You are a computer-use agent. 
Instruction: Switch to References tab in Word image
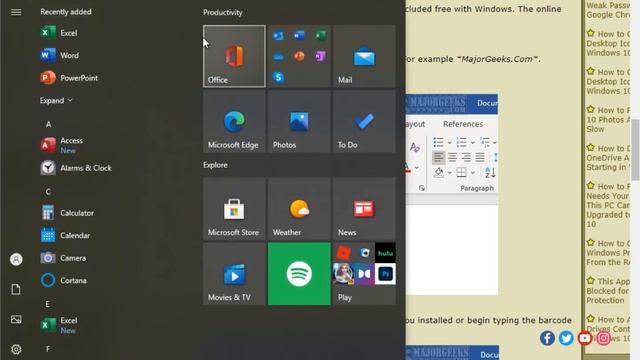[463, 124]
